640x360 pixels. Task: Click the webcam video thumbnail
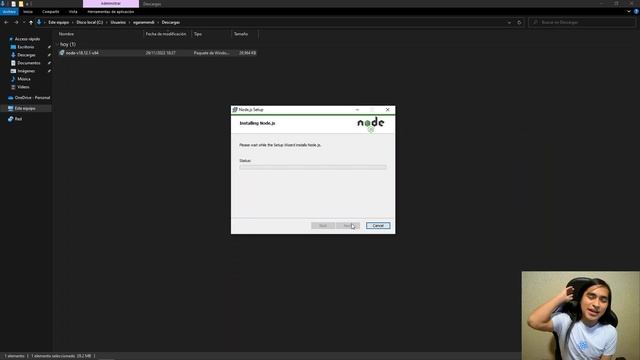[x=580, y=316]
